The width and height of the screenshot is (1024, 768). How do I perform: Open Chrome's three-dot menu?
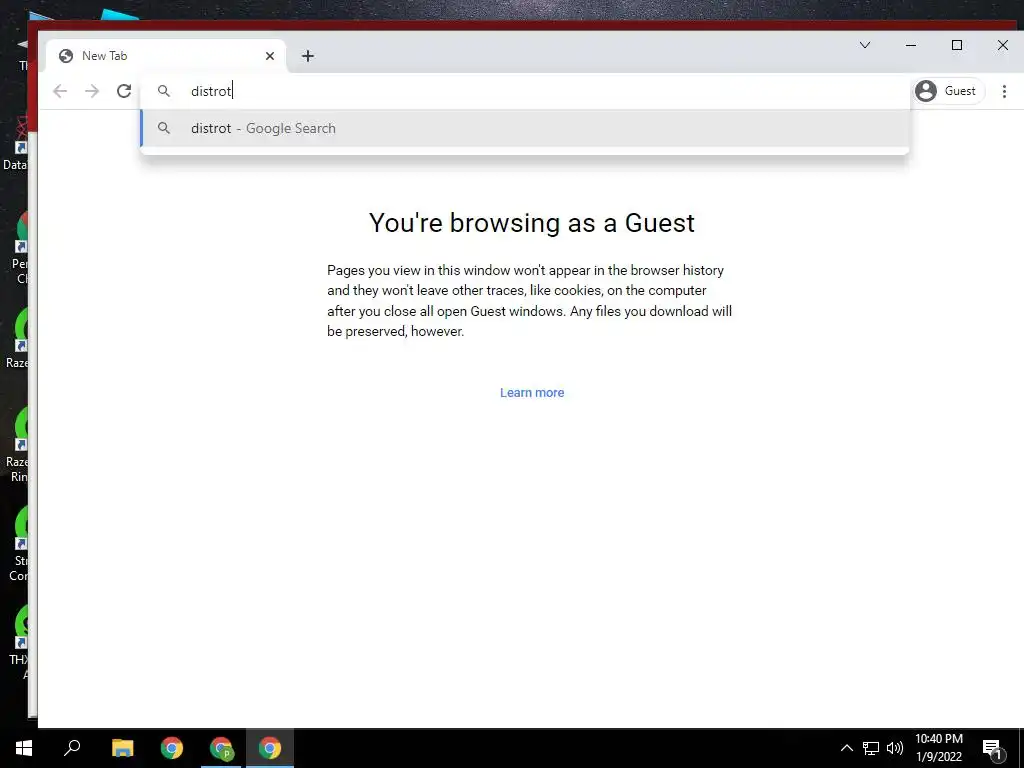[x=1004, y=91]
